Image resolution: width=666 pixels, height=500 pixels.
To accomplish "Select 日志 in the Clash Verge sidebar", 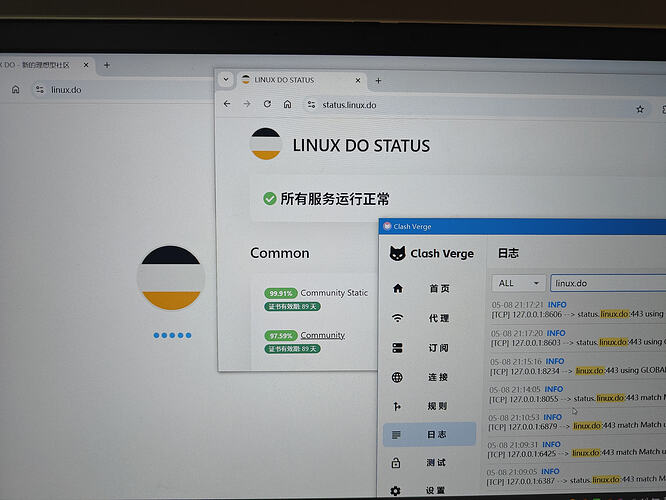I will click(429, 434).
